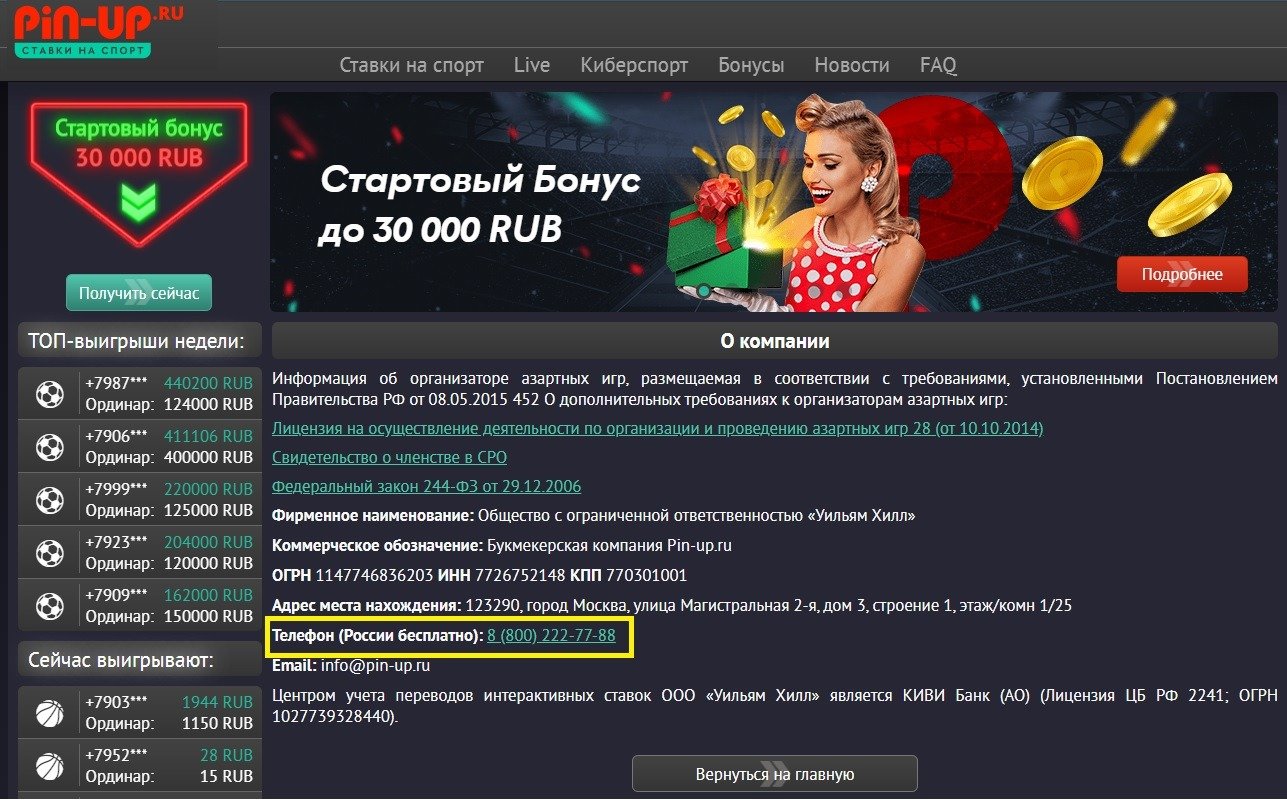Click the Вернуться на главную button
Screen dimensions: 1287x802
coord(775,774)
